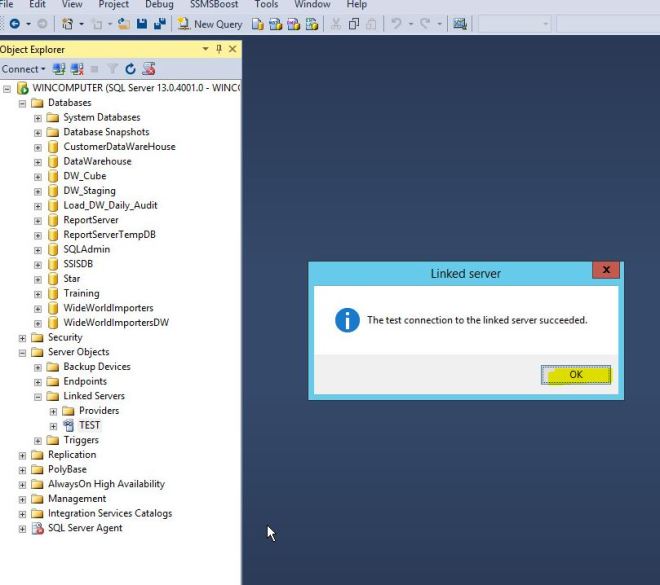Select the DW_Staging database
660x585 pixels.
click(89, 190)
